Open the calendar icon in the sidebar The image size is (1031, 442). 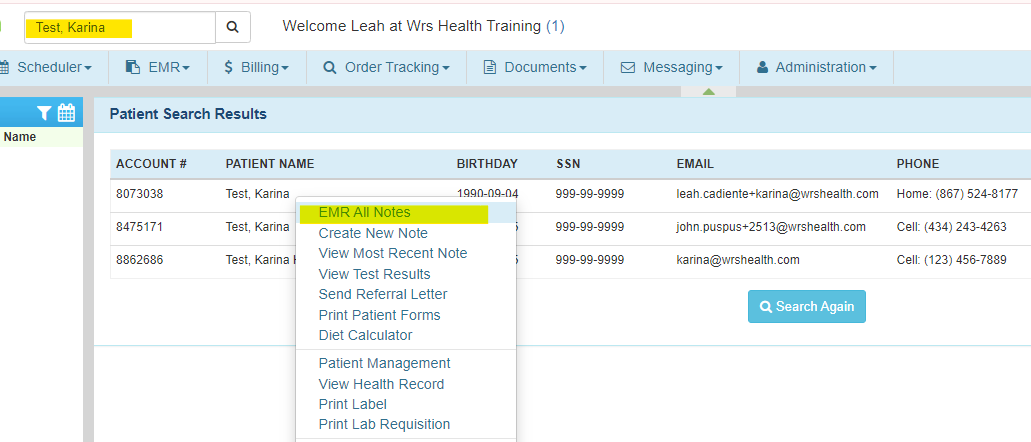[x=66, y=113]
